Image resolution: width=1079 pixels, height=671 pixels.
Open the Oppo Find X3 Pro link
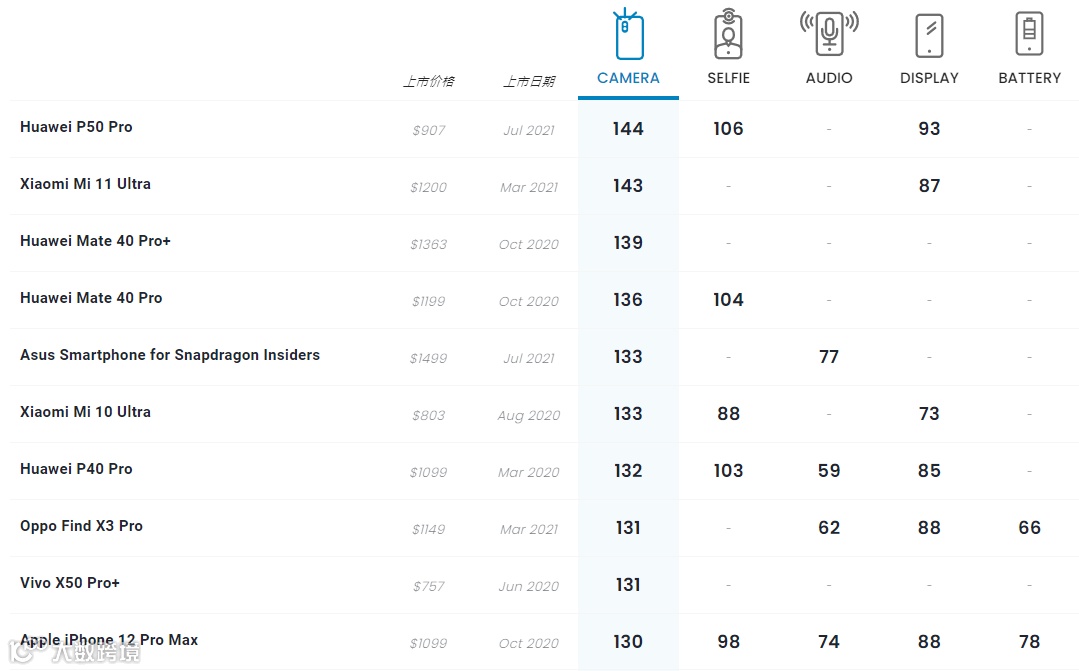[x=81, y=526]
